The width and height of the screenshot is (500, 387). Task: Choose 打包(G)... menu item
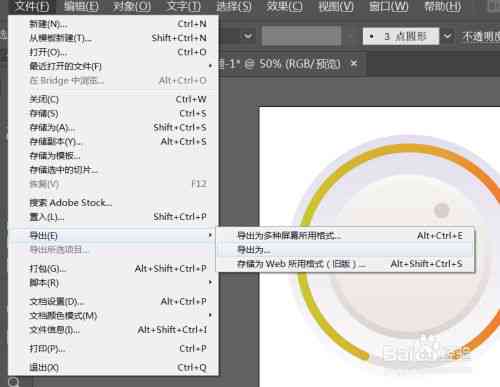click(x=113, y=268)
